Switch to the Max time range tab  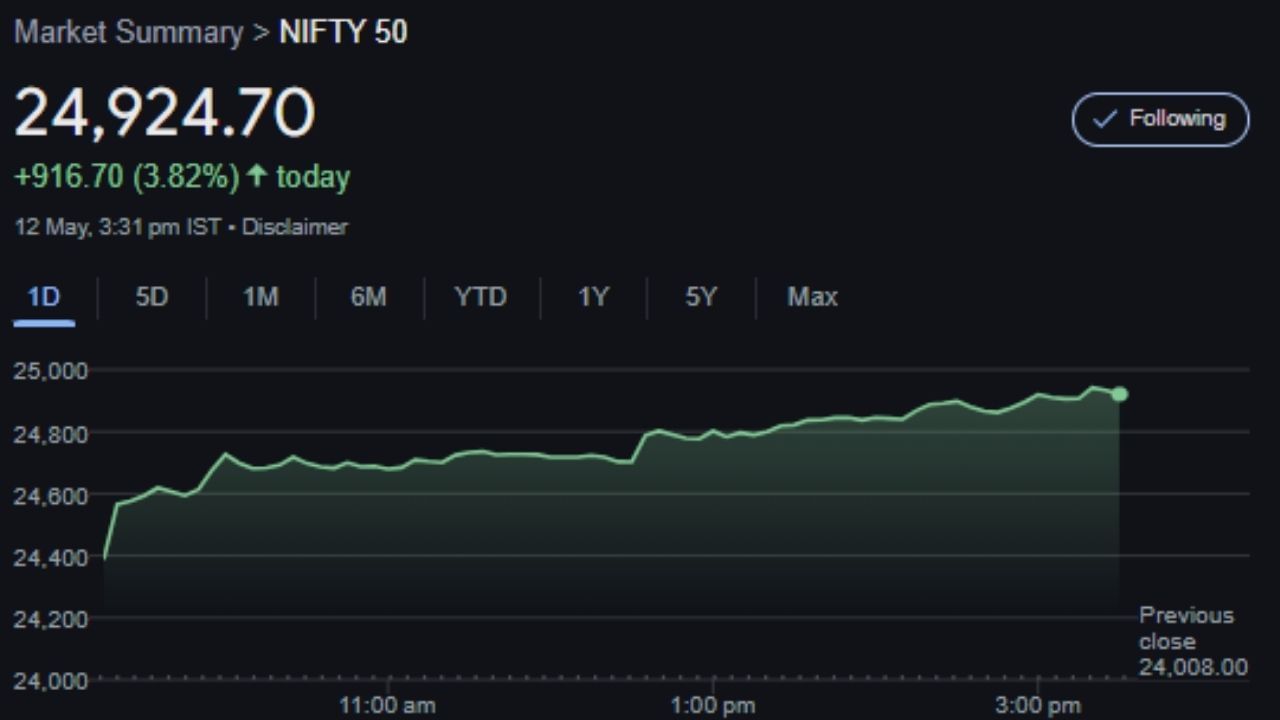811,297
